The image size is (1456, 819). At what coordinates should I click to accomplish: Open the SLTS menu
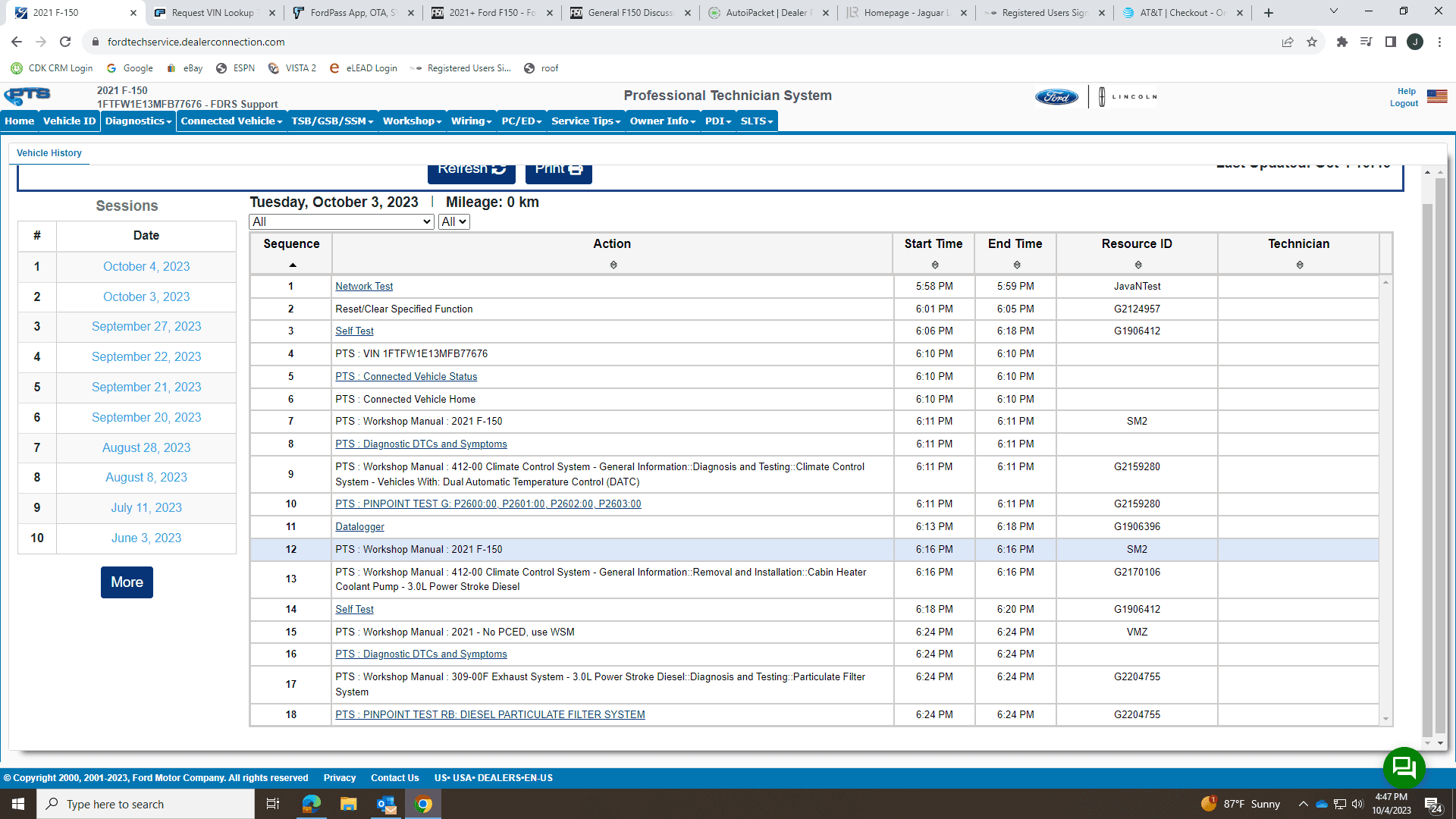757,121
